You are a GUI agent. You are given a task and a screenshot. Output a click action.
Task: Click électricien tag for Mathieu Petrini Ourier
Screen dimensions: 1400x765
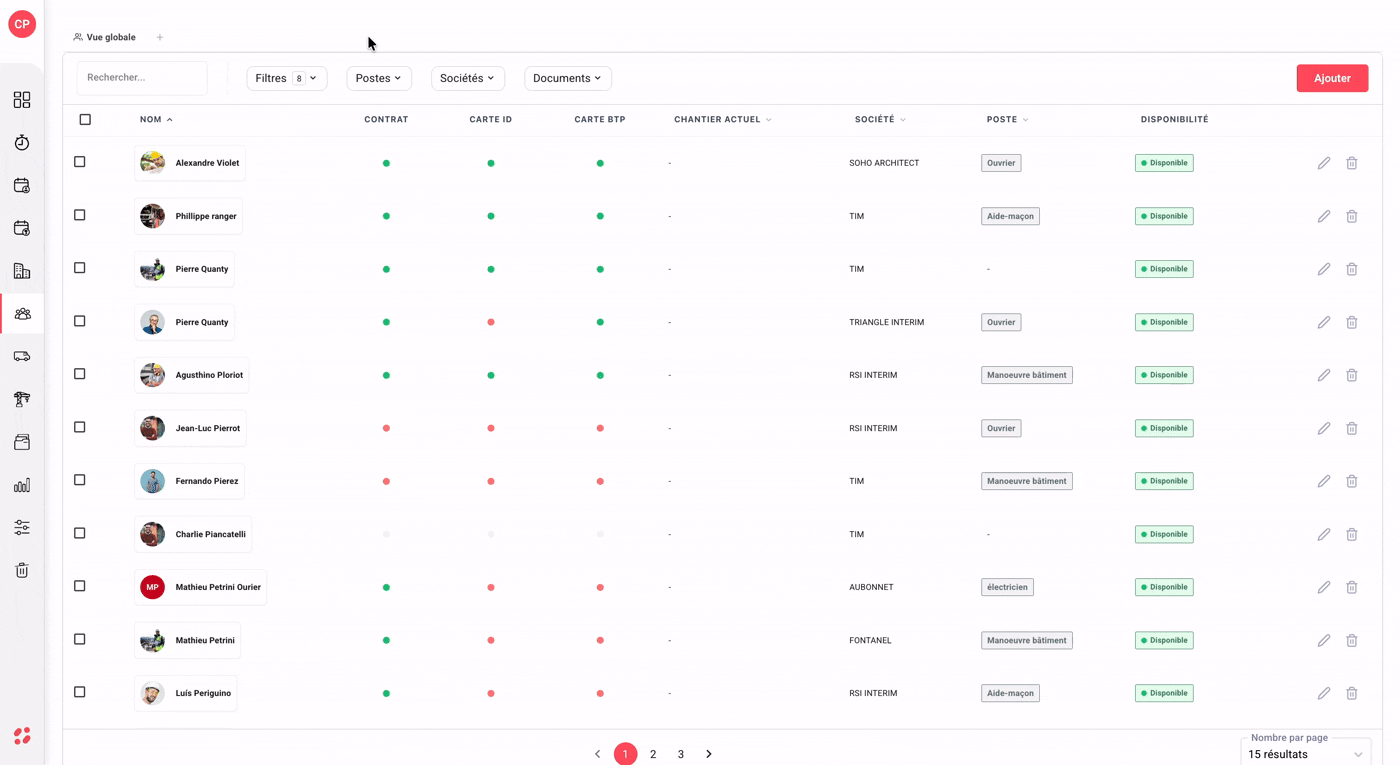pos(1007,587)
